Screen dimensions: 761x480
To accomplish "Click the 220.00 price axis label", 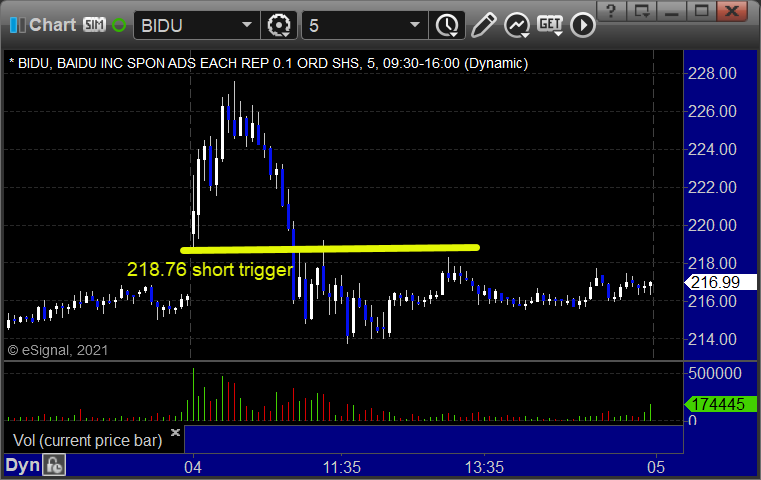I will [x=712, y=225].
